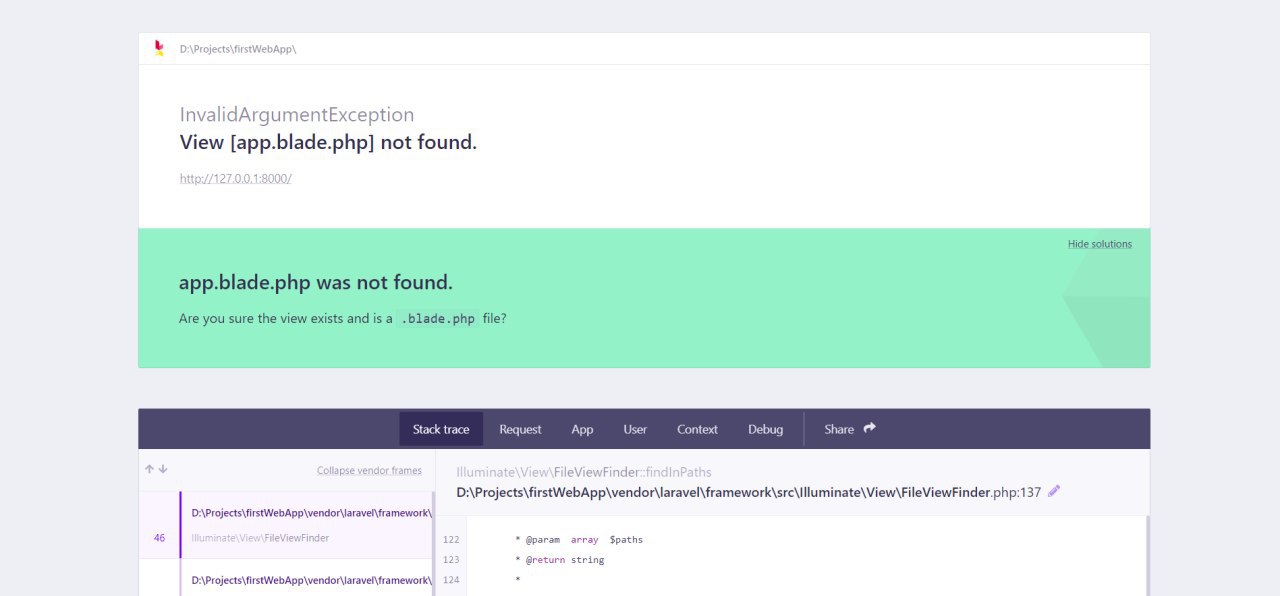This screenshot has height=596, width=1280.
Task: Click the FileViewFinder::findInPaths class label
Action: pos(584,472)
